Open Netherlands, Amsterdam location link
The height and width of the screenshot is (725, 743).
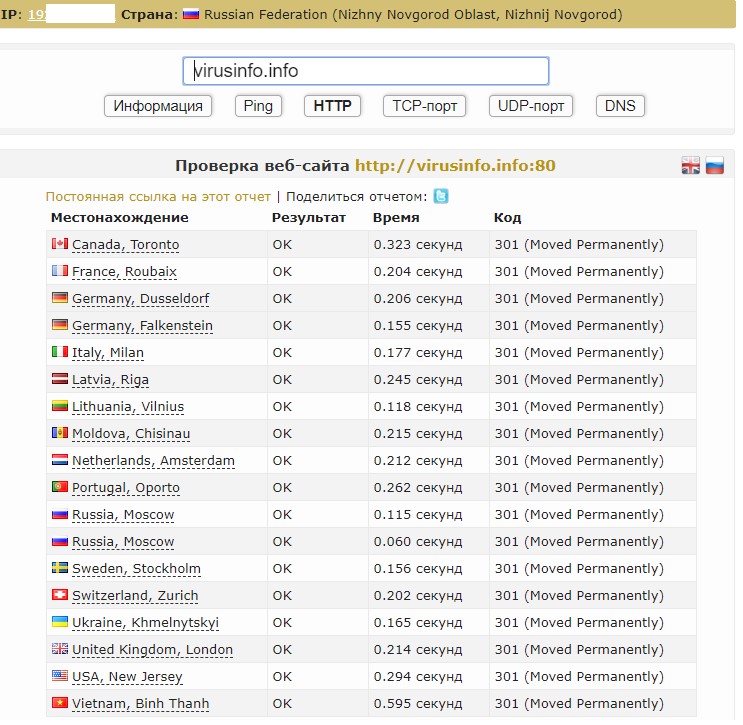click(153, 461)
